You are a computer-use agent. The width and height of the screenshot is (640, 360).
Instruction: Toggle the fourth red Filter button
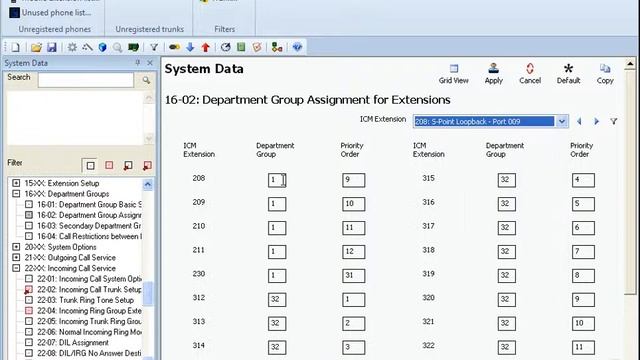pos(147,165)
